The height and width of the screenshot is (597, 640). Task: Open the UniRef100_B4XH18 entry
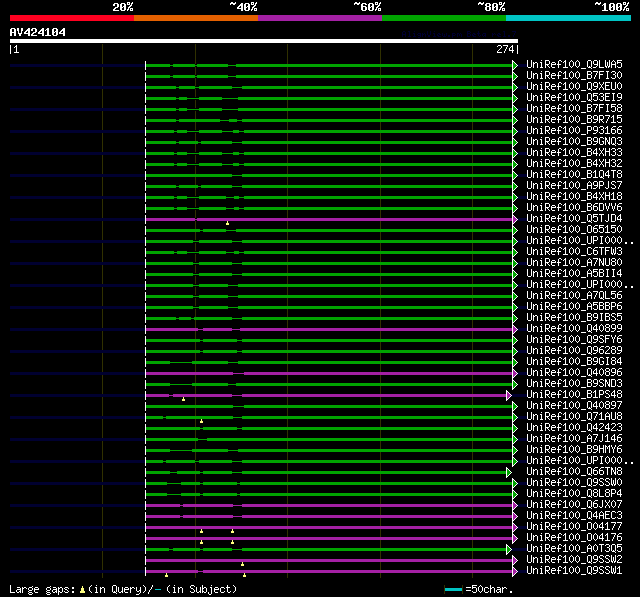[574, 197]
